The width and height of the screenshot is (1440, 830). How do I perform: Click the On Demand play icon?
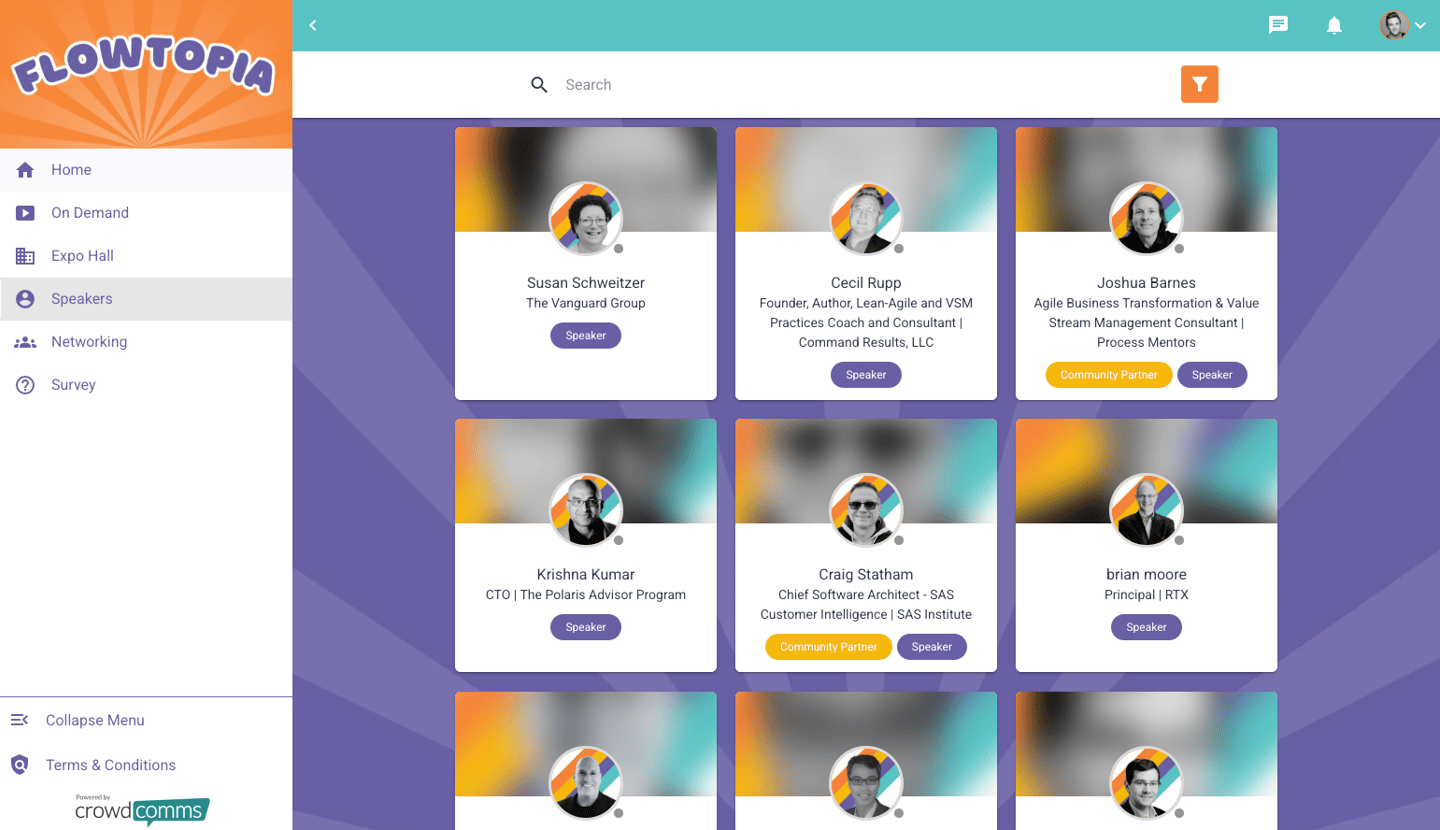25,213
